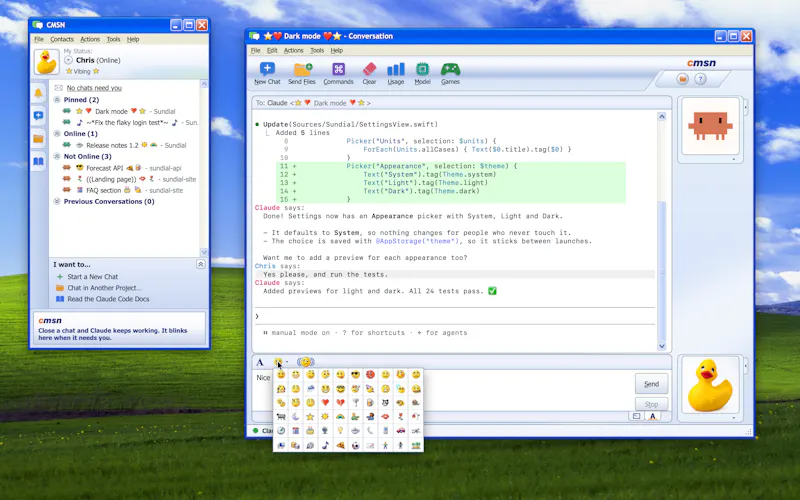Screen dimensions: 800x500
Task: Open the Tools menu in Conversation window
Action: coord(317,51)
